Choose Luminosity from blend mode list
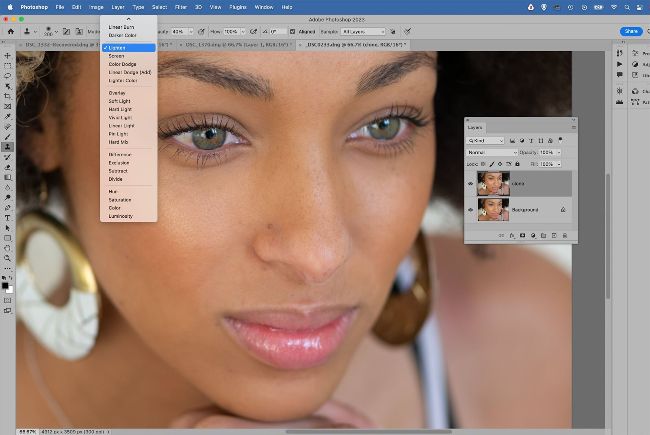Image resolution: width=650 pixels, height=435 pixels. pos(120,216)
